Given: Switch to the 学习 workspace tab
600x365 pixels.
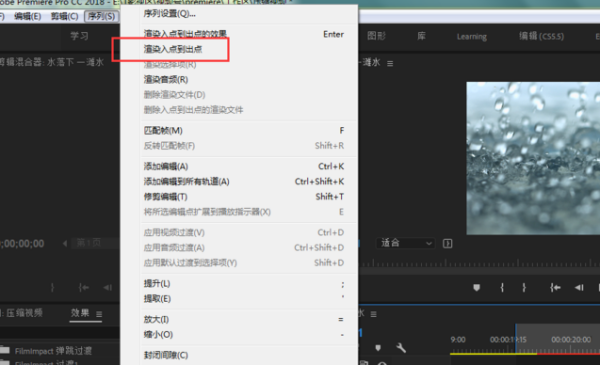Looking at the screenshot, I should (79, 36).
